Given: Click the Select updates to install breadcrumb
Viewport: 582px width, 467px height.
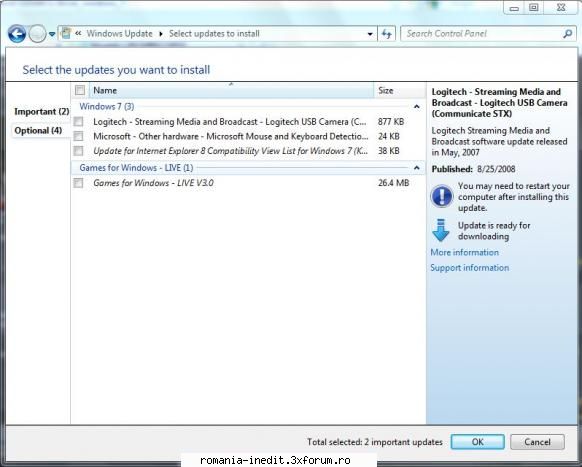Looking at the screenshot, I should point(214,34).
